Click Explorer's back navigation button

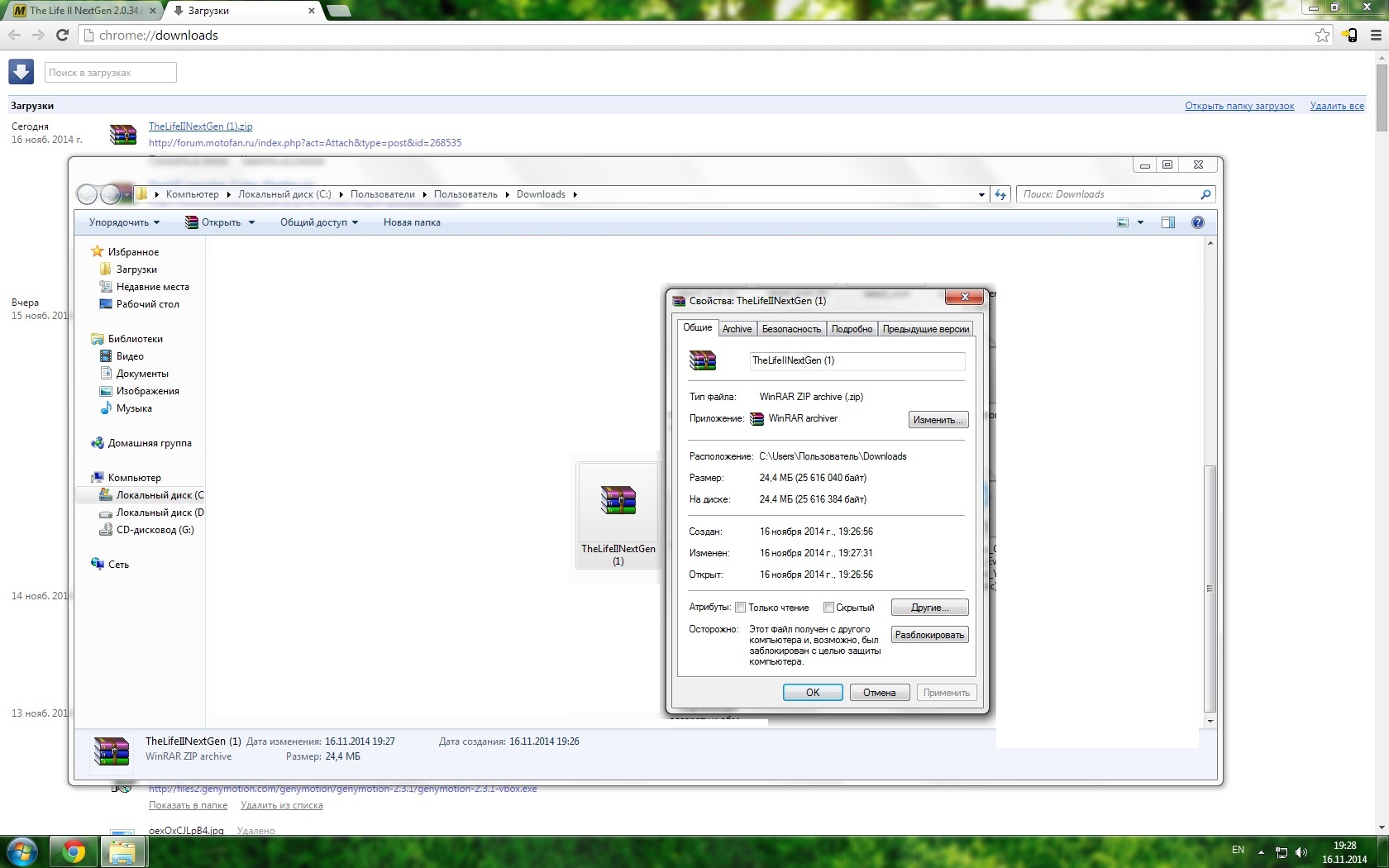coord(88,194)
